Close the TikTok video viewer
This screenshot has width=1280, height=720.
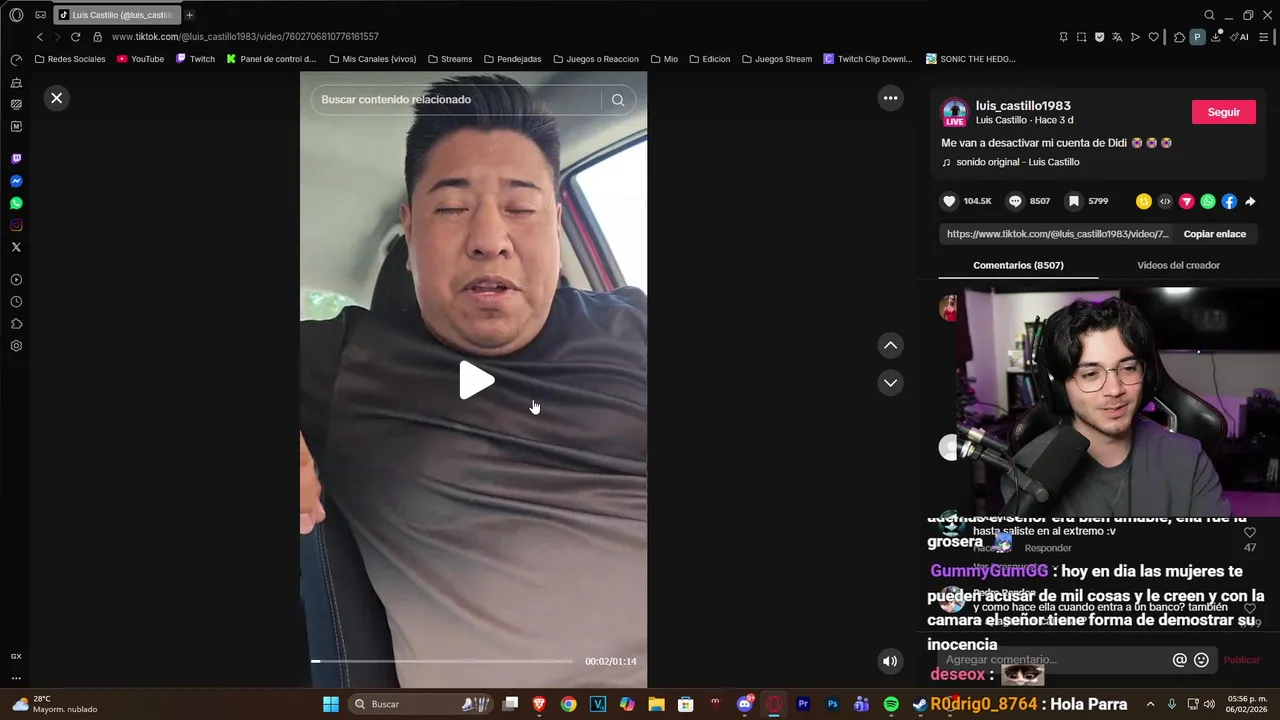[56, 98]
